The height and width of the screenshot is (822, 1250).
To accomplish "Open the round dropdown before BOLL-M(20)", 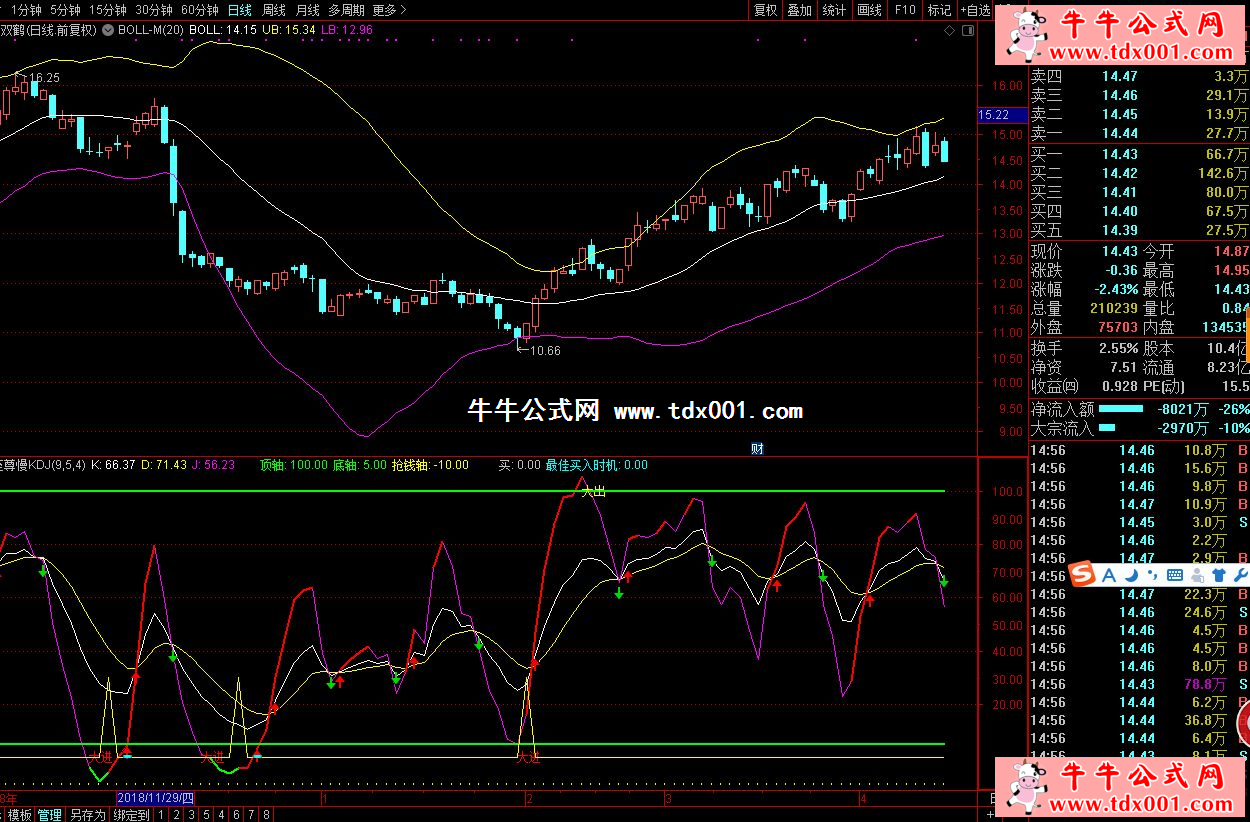I will coord(107,31).
